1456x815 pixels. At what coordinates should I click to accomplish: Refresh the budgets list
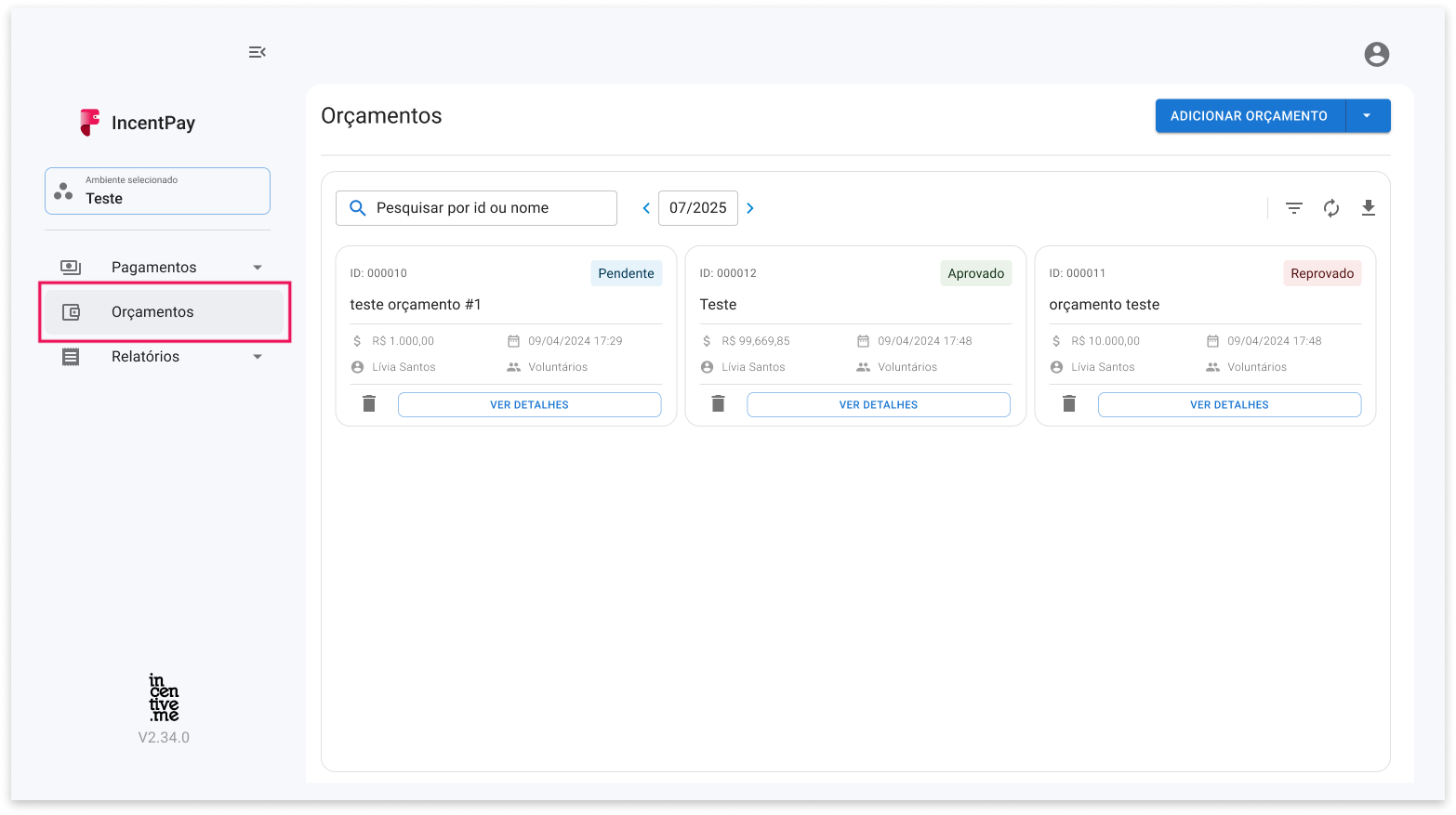1331,208
